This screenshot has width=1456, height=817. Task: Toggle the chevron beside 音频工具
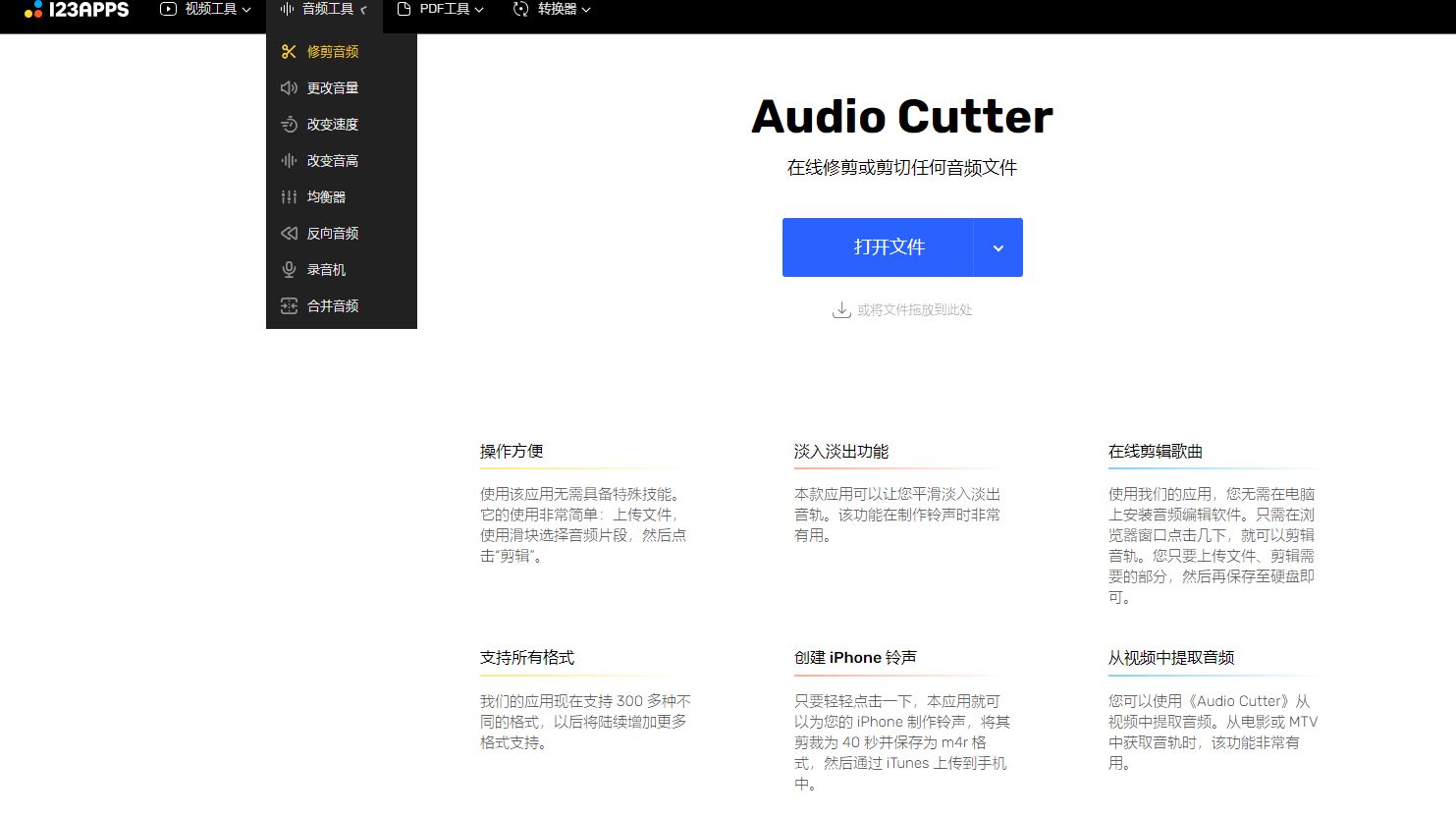point(363,10)
